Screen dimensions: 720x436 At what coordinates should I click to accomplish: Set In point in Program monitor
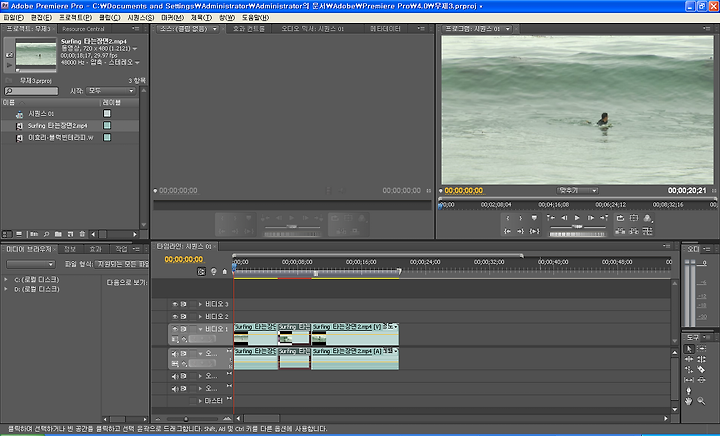(x=507, y=218)
